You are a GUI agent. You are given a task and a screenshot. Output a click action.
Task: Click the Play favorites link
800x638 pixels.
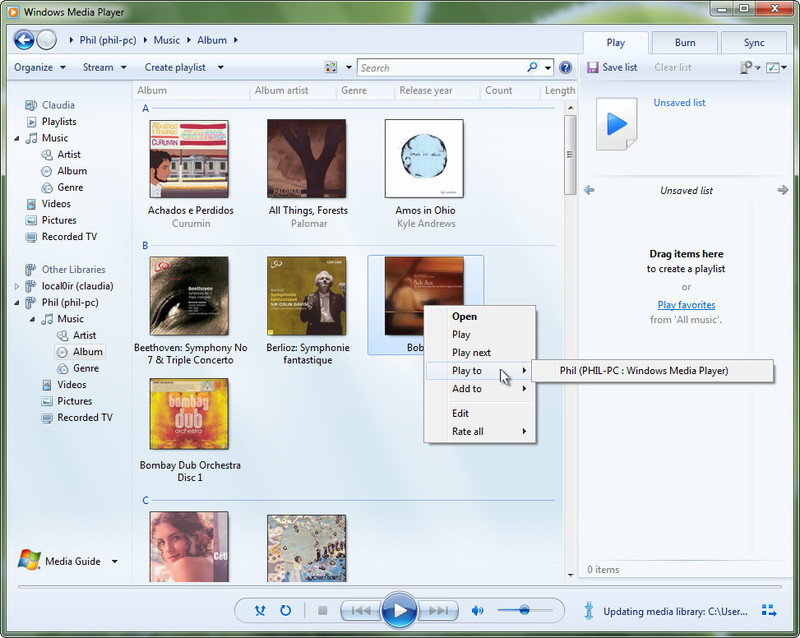tap(686, 305)
